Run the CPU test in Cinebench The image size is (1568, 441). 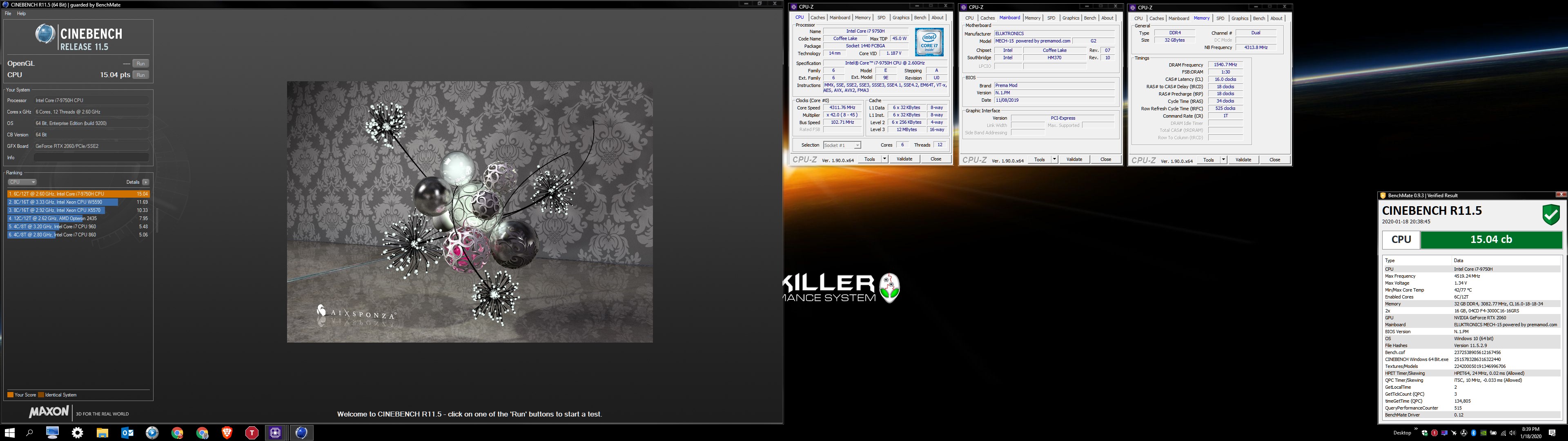(x=140, y=75)
